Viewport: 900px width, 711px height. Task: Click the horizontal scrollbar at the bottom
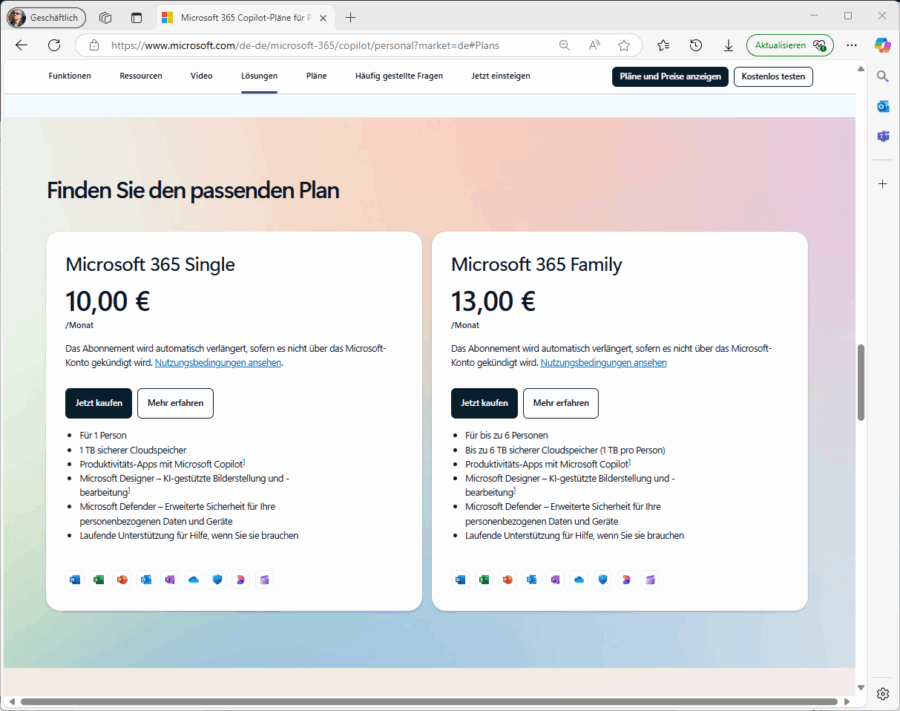pos(429,701)
